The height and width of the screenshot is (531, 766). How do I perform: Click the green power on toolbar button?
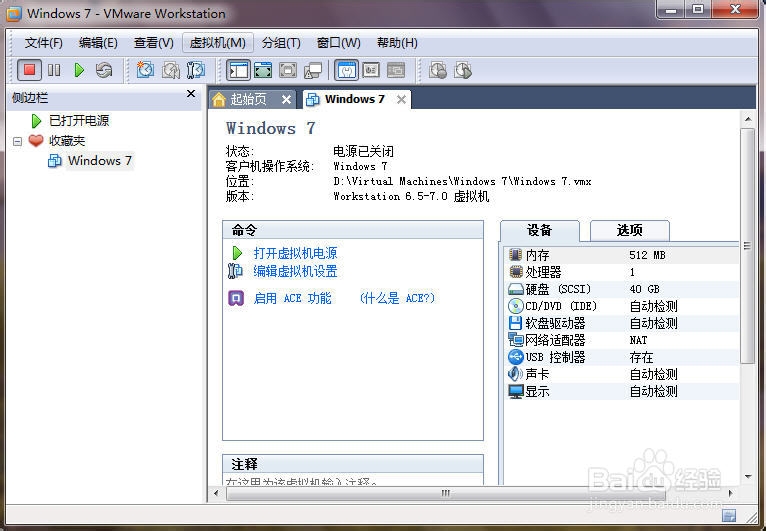[79, 70]
